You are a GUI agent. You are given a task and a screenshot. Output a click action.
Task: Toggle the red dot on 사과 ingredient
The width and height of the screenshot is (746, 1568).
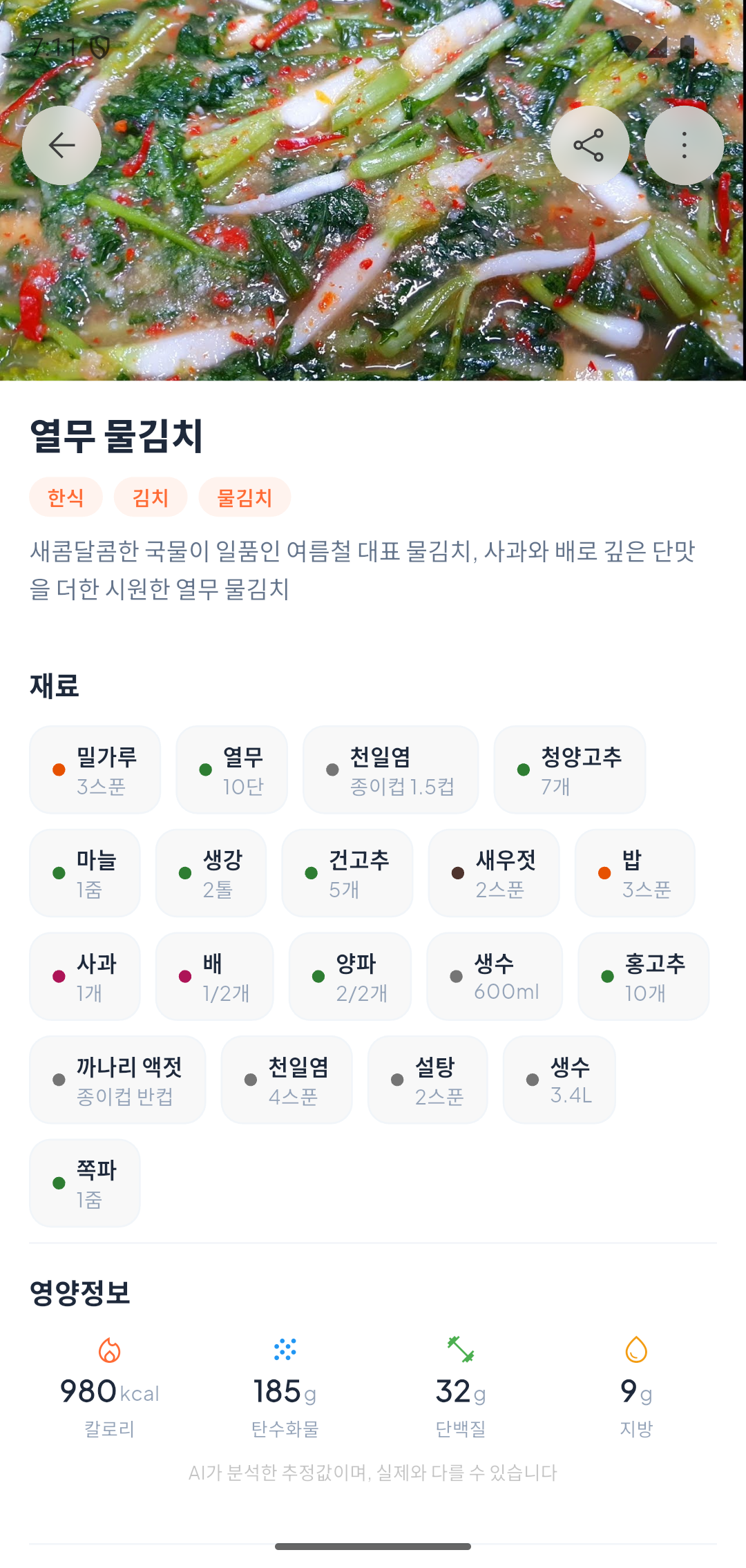[x=57, y=976]
